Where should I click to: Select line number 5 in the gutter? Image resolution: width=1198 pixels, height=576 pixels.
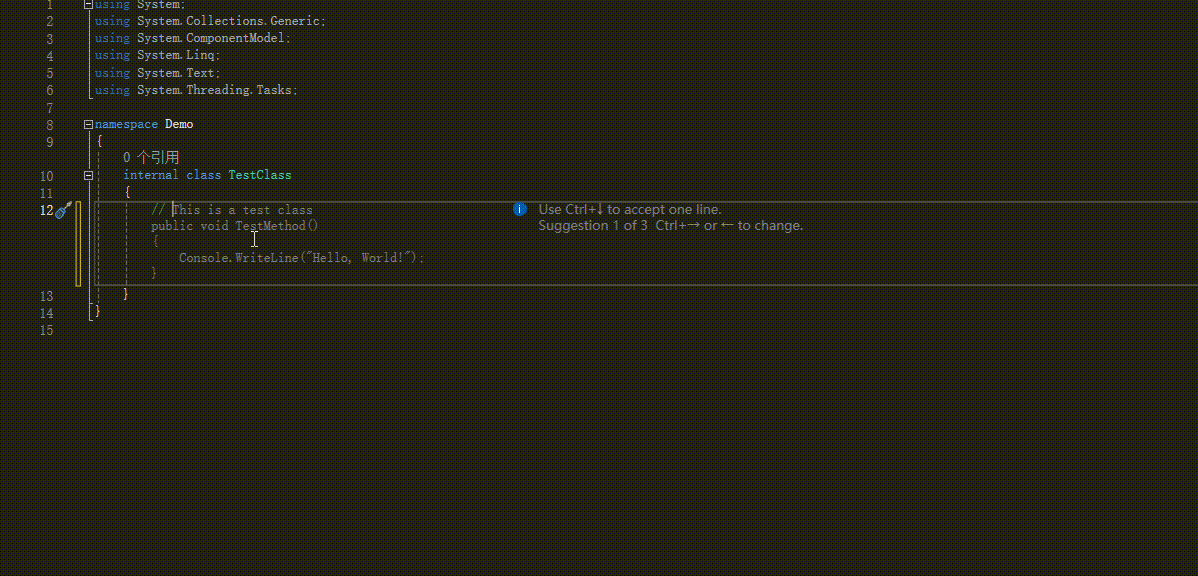click(x=50, y=73)
